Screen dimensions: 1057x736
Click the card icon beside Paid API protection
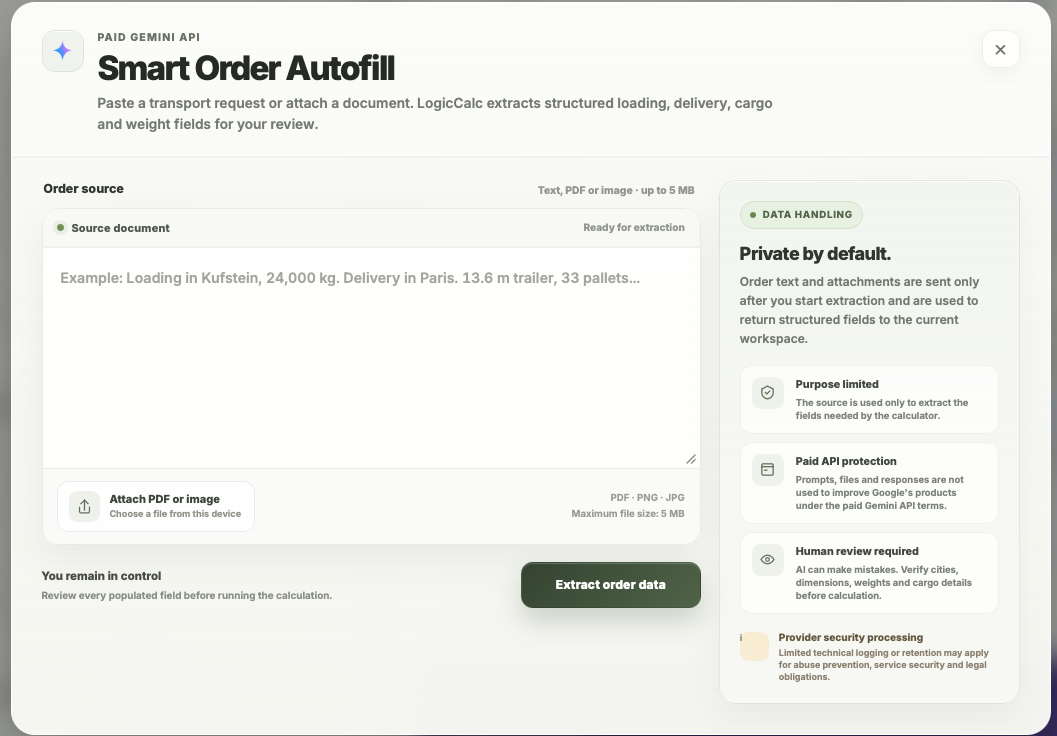point(768,470)
